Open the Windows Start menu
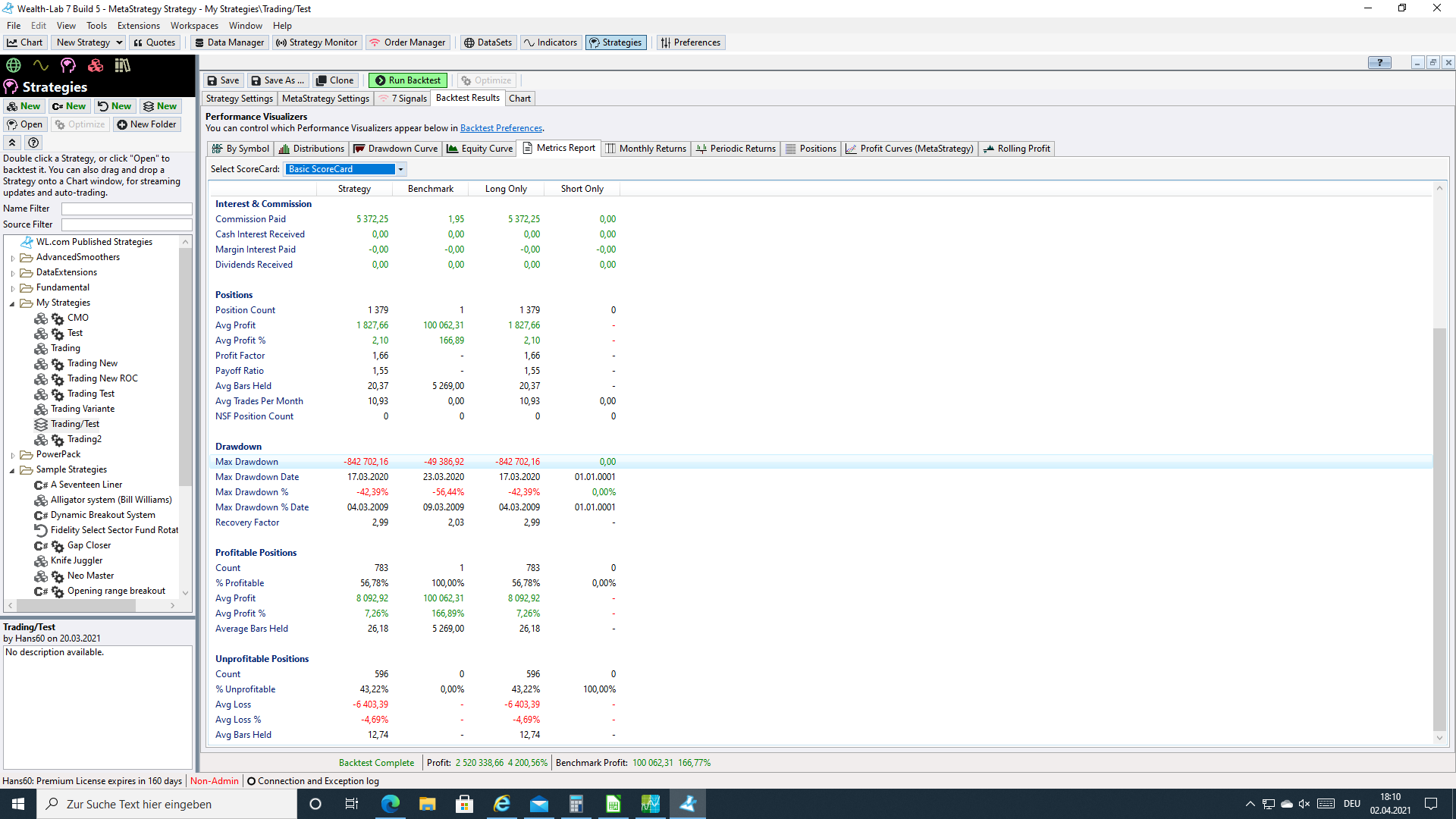This screenshot has height=819, width=1456. tap(18, 804)
